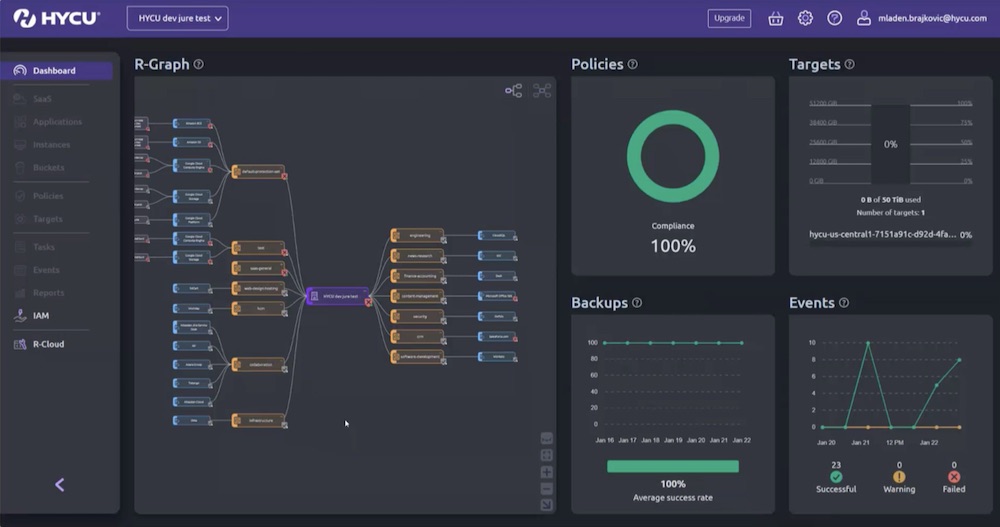This screenshot has width=1000, height=527.
Task: Click Events widget help icon
Action: (x=844, y=303)
